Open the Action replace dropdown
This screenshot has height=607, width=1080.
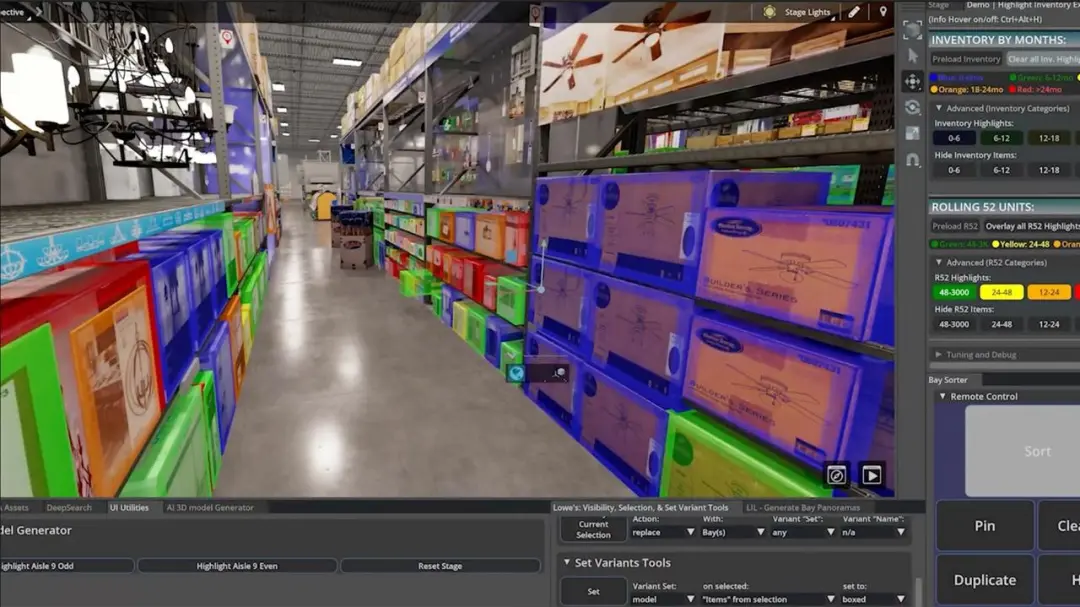pos(663,533)
